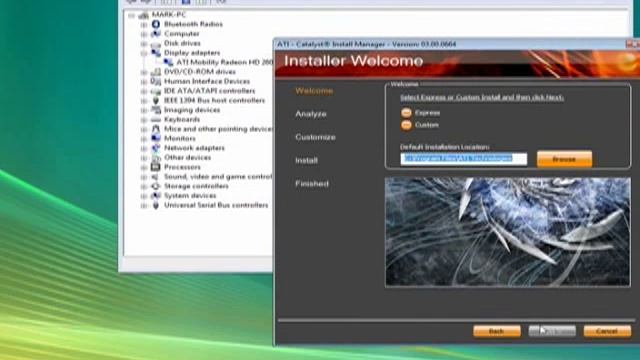Select the 'ATI Mobility Radeon HD' device entry
Screen dimensions: 640x360
point(224,62)
